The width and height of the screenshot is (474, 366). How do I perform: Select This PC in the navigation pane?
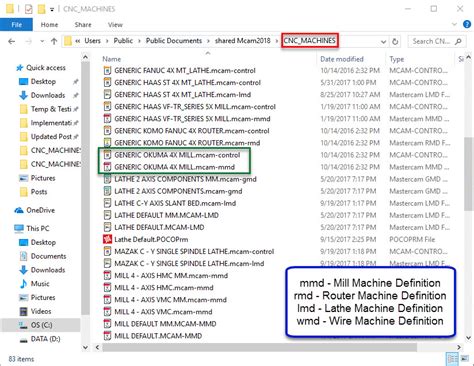click(38, 228)
